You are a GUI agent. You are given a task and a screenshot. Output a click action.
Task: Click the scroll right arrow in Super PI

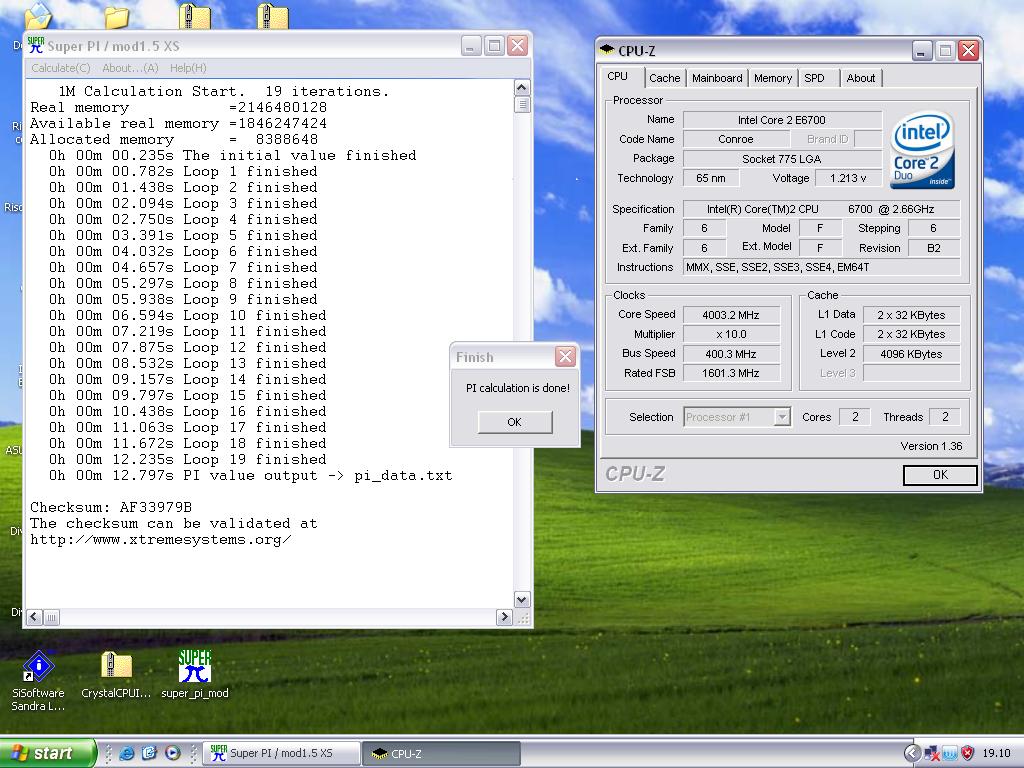(x=504, y=616)
